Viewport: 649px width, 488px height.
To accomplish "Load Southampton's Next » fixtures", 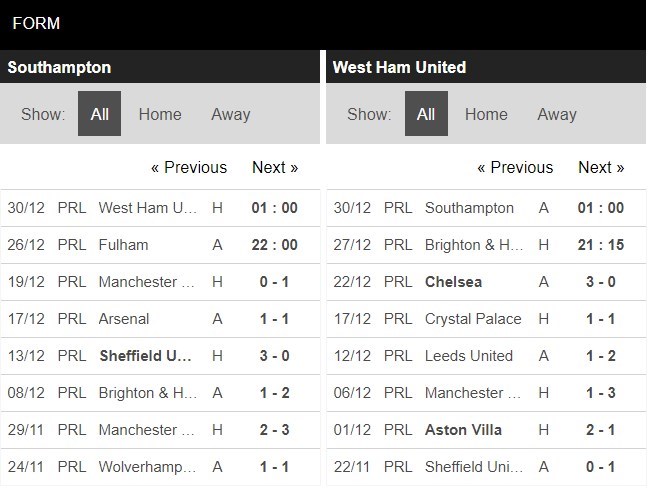I will point(275,168).
